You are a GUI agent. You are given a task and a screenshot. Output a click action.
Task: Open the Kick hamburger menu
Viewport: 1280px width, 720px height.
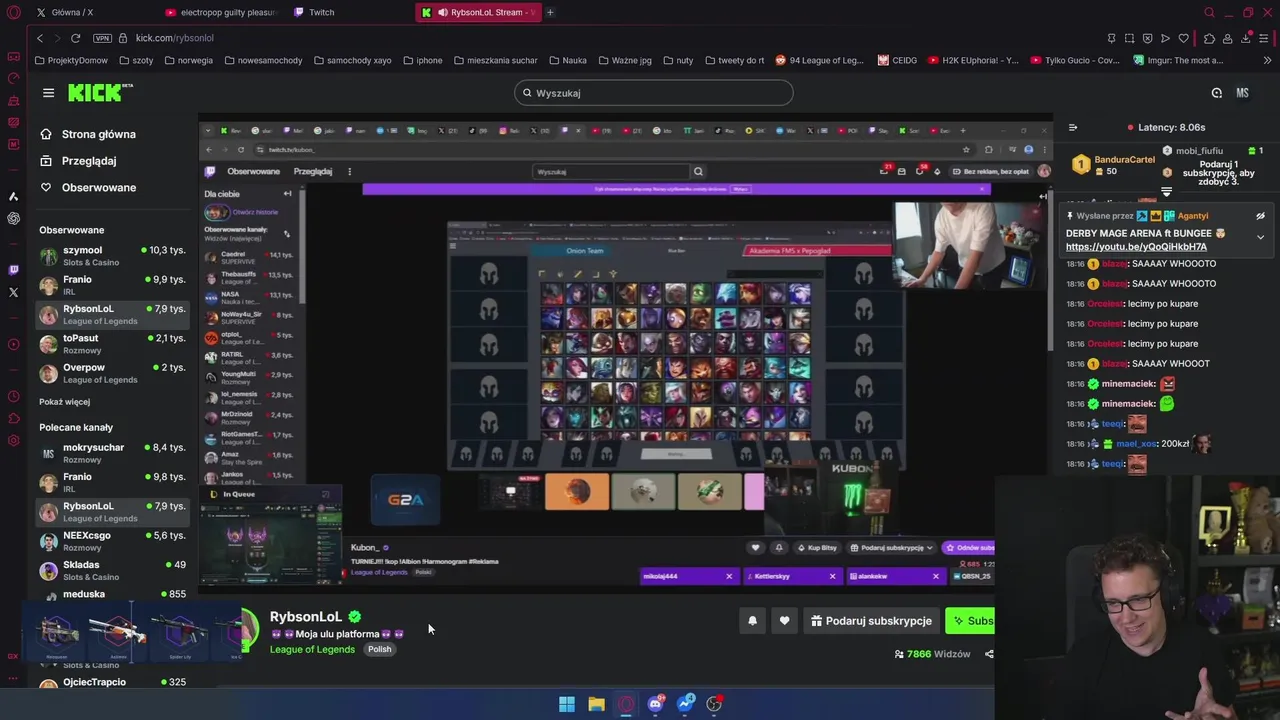48,93
